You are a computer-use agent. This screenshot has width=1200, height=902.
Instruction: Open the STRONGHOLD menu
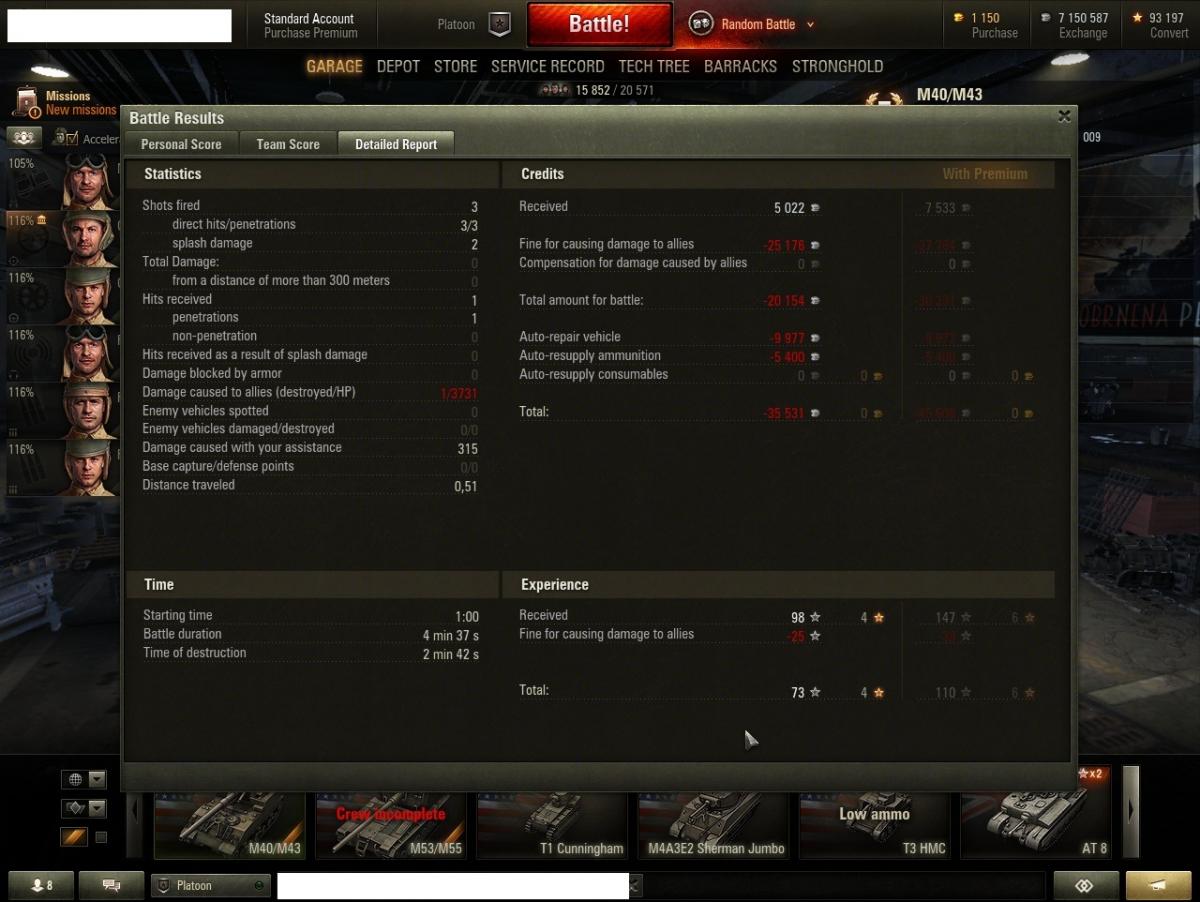[837, 66]
